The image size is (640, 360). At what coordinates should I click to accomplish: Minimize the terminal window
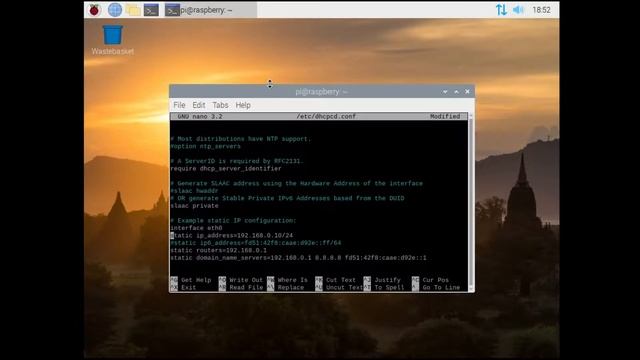[445, 92]
